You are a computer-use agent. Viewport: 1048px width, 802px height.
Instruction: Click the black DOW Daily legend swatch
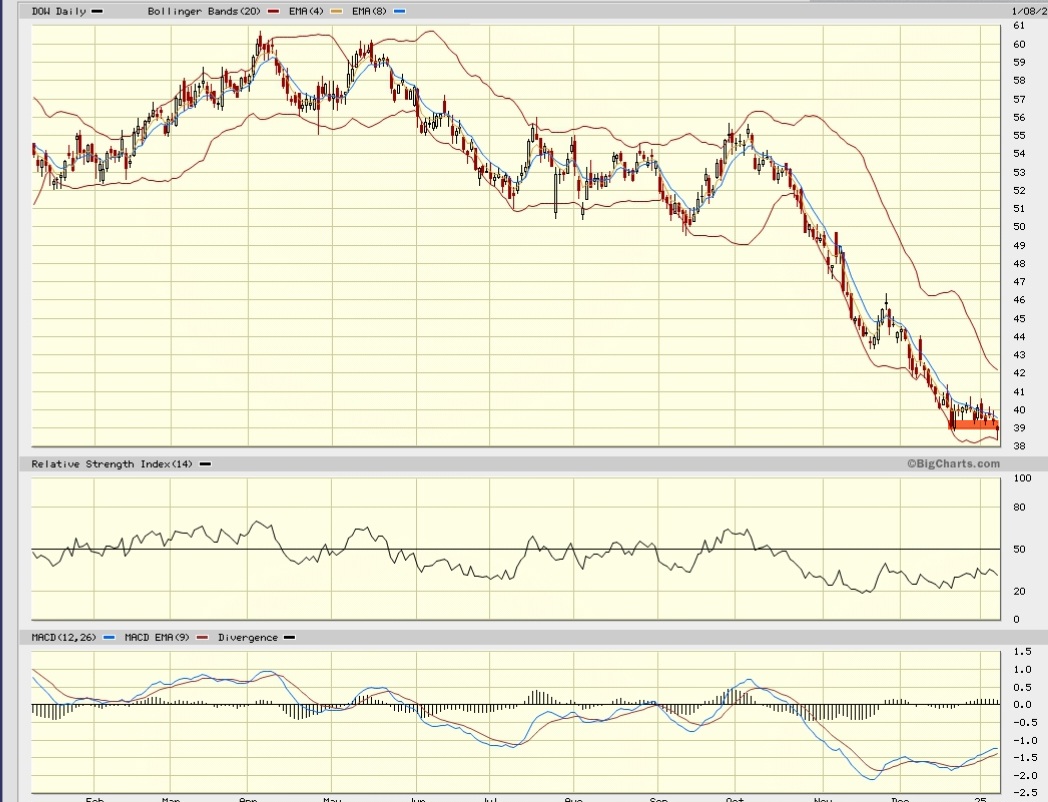tap(97, 11)
